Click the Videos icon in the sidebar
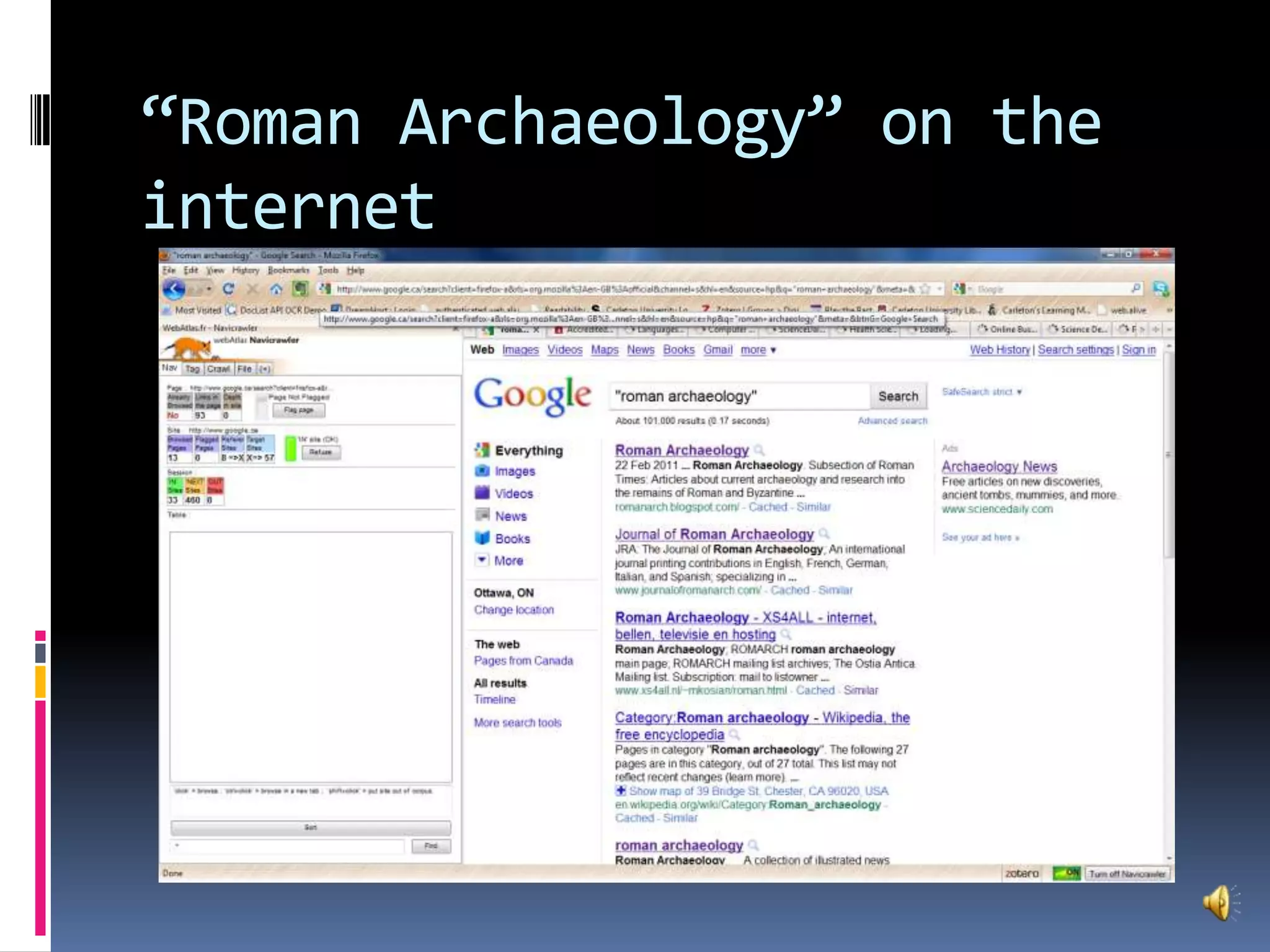The image size is (1270, 952). pos(482,493)
